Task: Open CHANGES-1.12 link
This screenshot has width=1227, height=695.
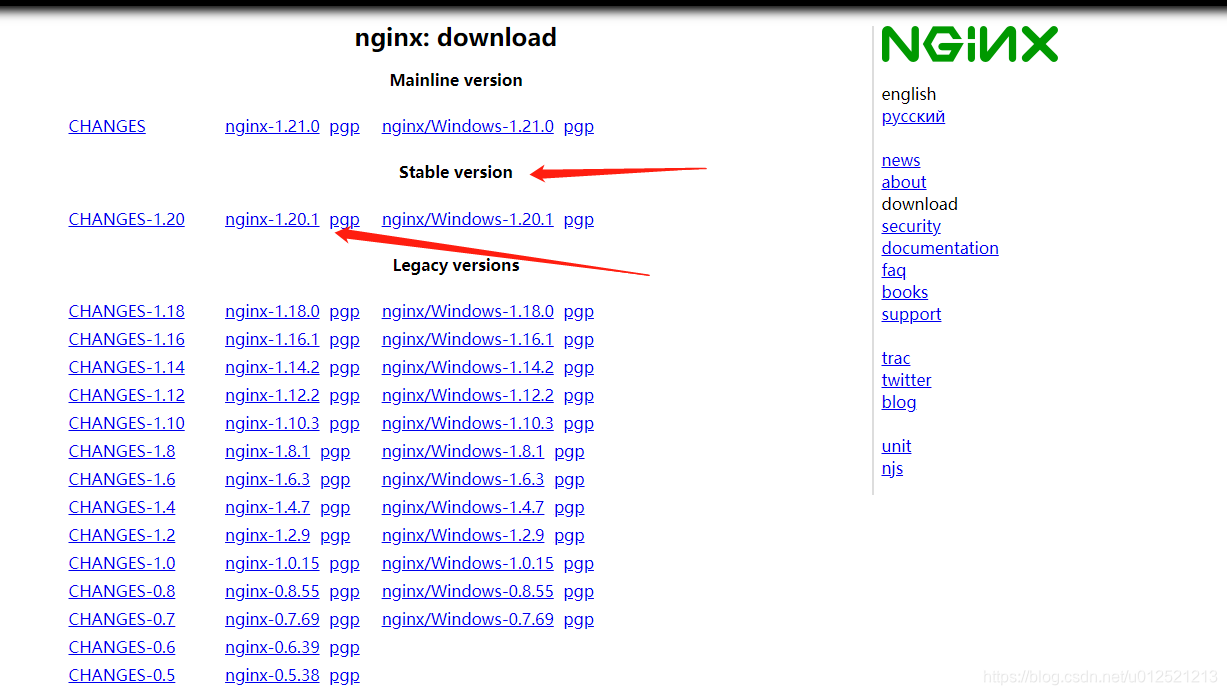Action: tap(127, 396)
